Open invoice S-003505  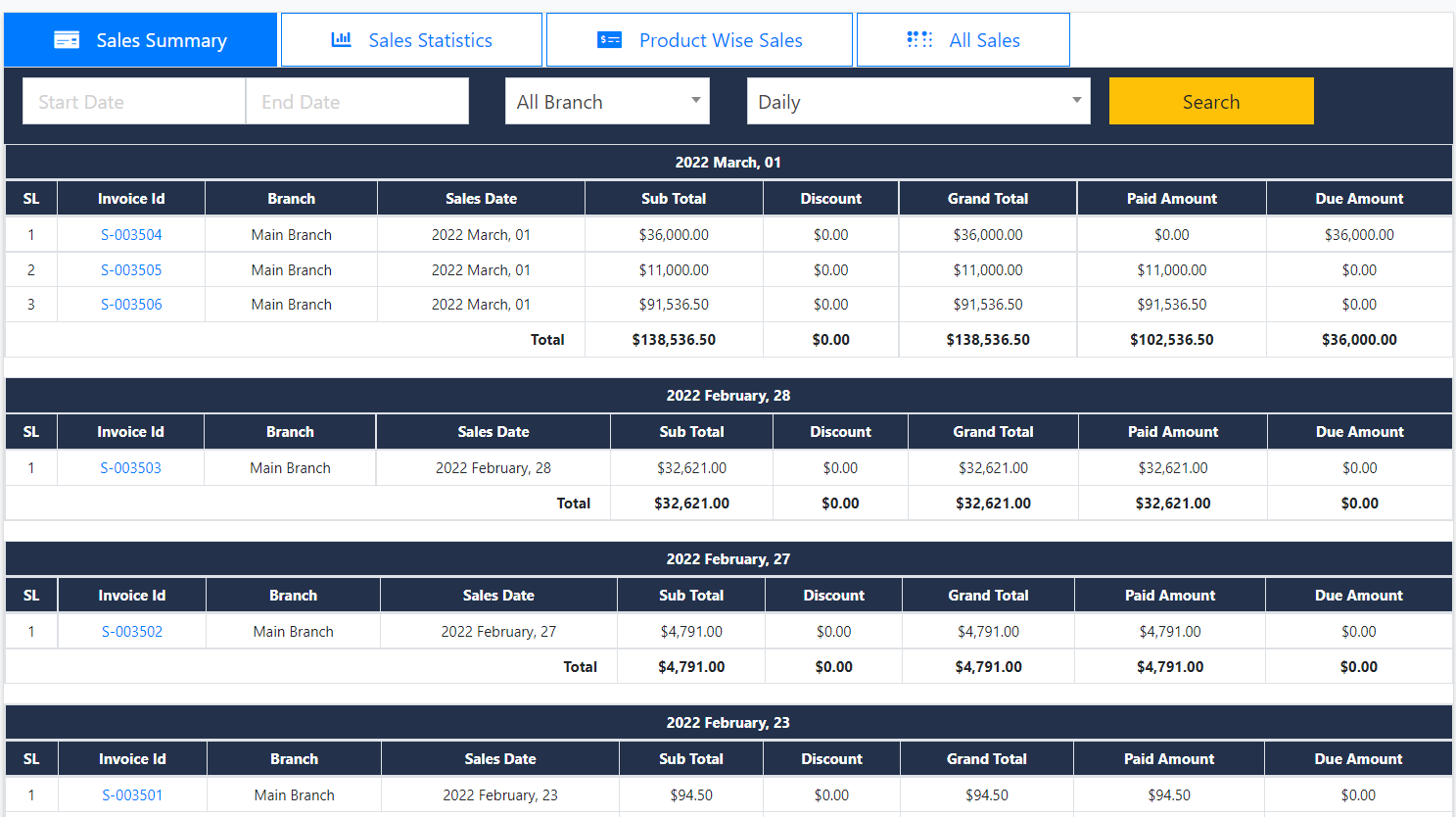[130, 269]
